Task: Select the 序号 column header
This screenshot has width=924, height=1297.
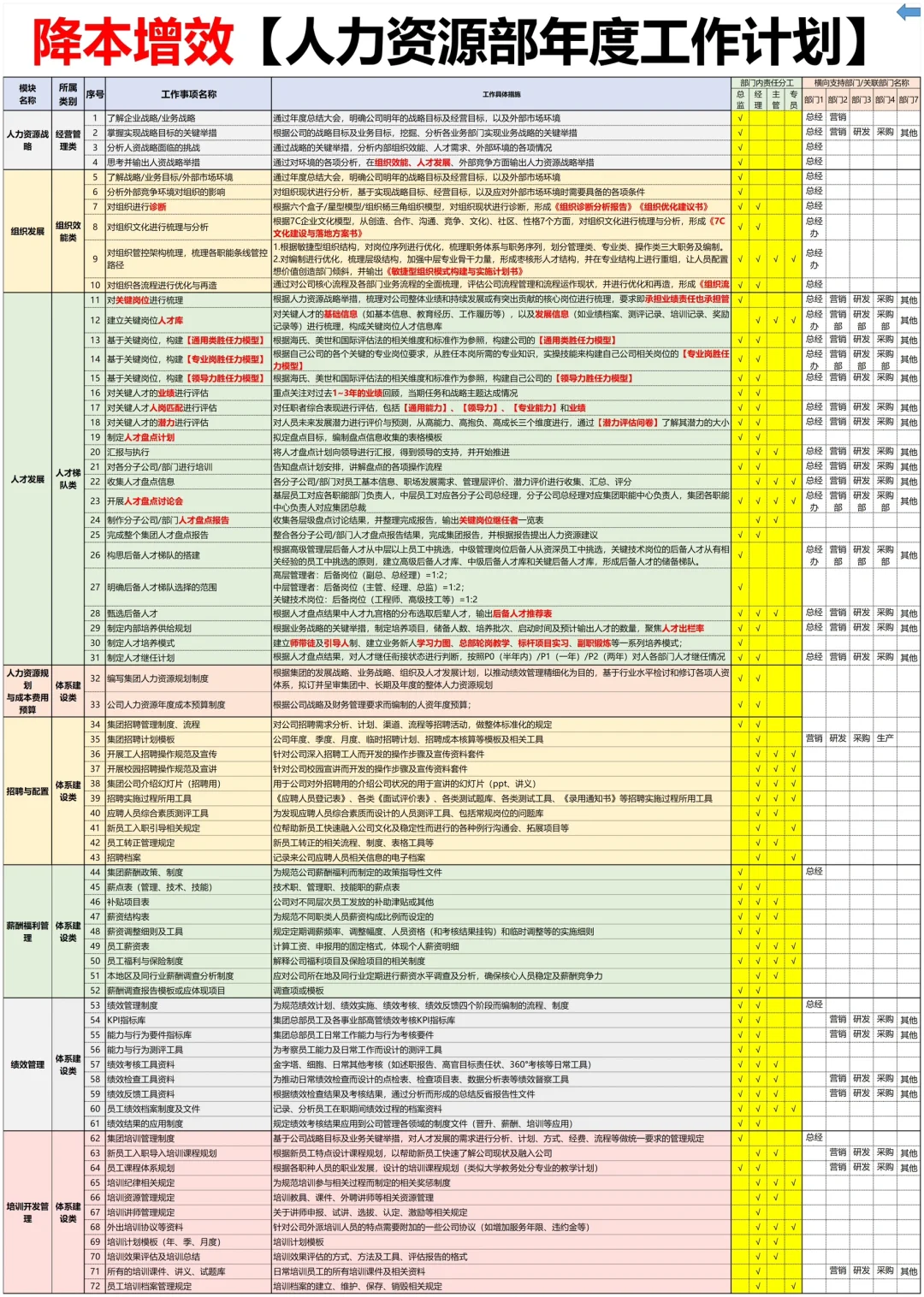Action: pos(95,94)
